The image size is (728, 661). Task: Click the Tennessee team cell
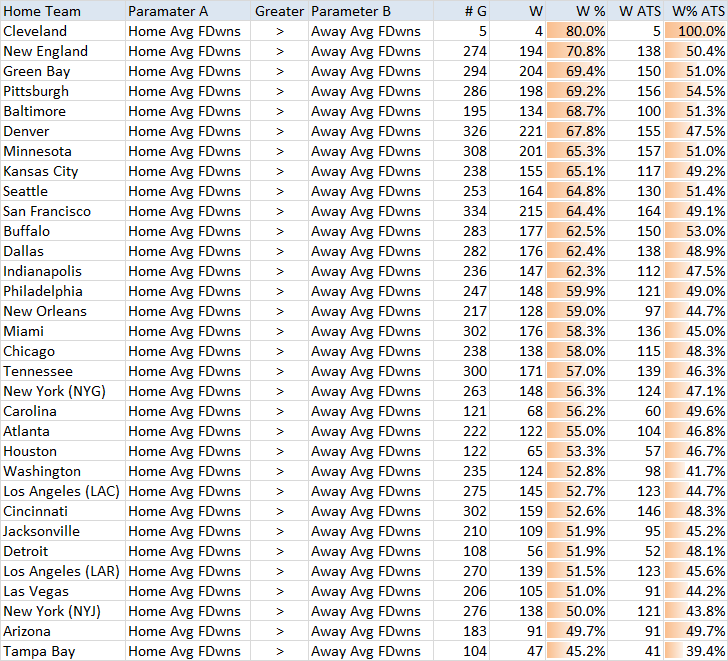coord(63,370)
